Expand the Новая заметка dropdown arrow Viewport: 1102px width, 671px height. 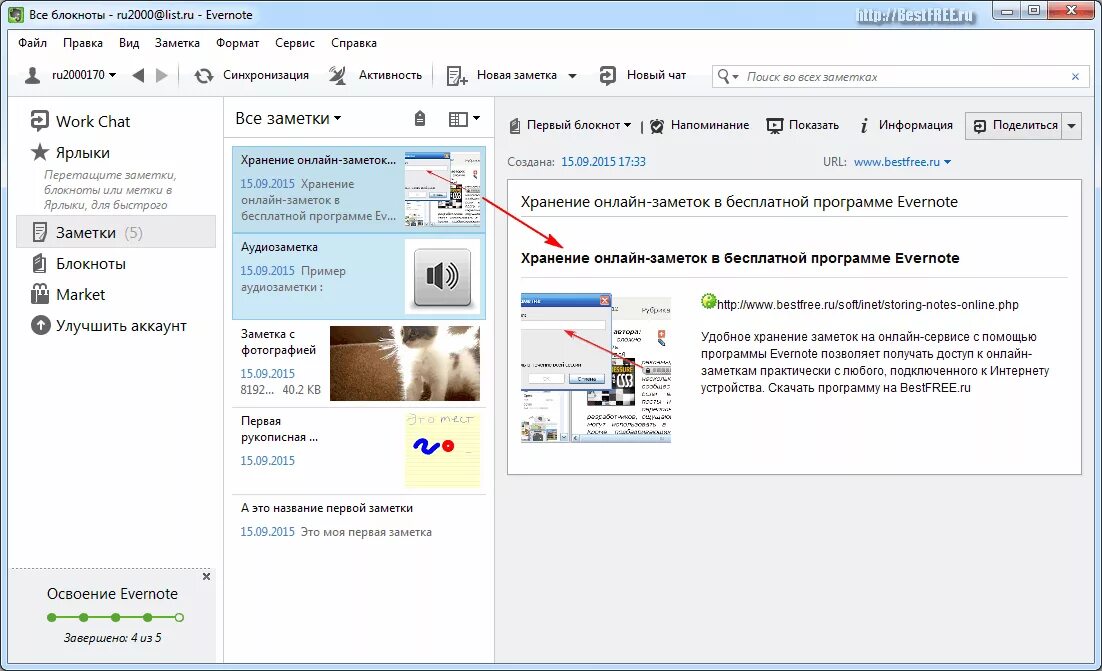click(572, 76)
